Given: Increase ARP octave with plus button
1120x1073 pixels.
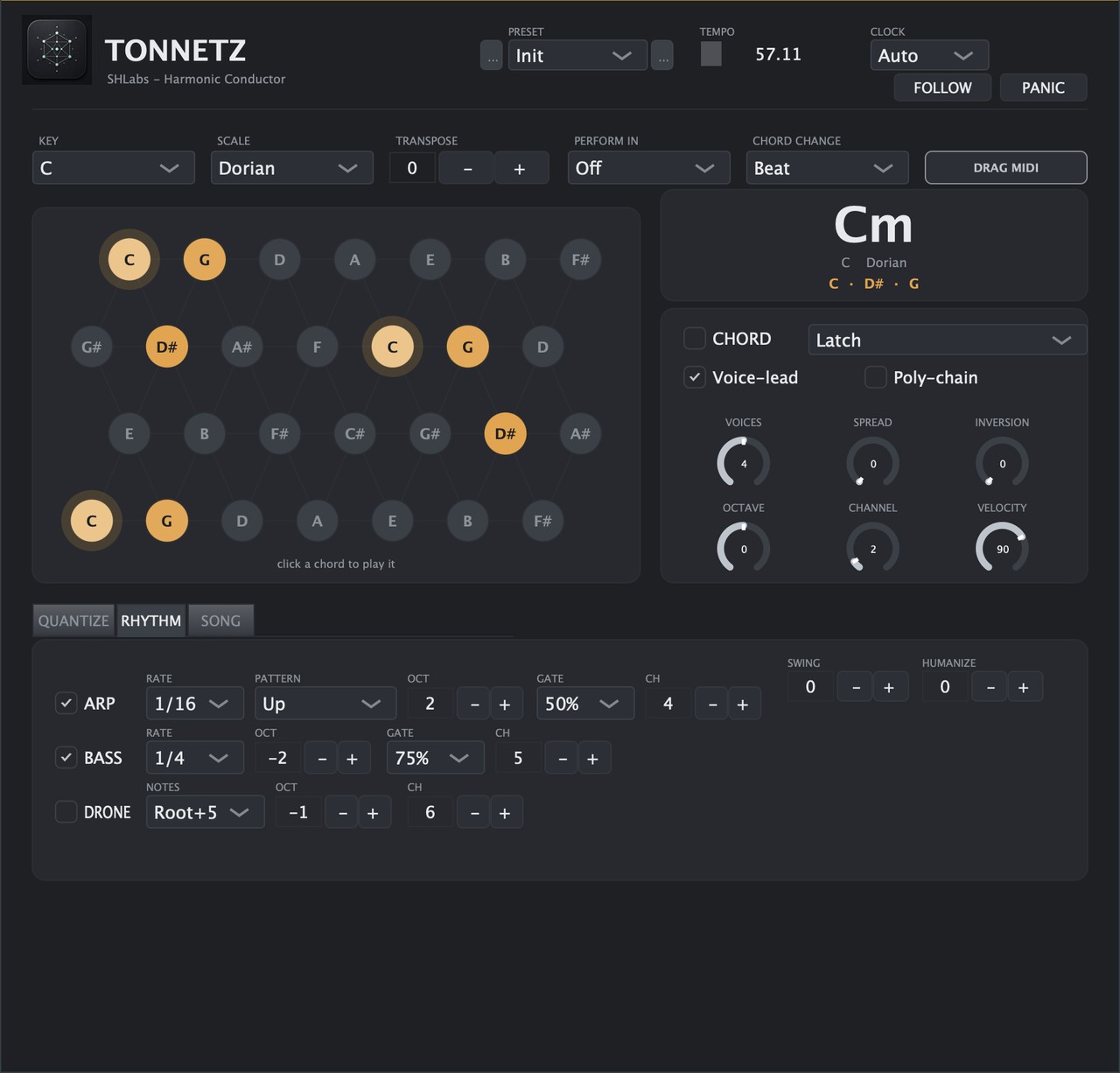Looking at the screenshot, I should [505, 704].
